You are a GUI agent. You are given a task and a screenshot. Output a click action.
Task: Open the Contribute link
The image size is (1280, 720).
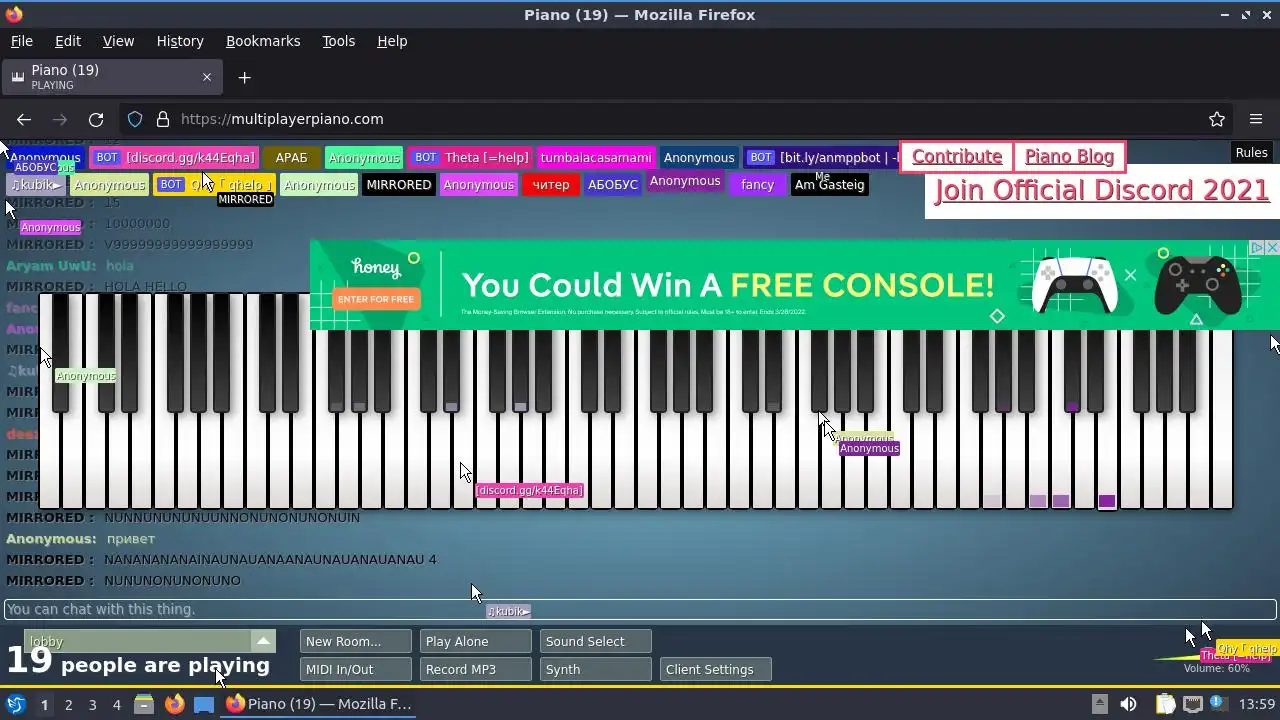tap(957, 157)
